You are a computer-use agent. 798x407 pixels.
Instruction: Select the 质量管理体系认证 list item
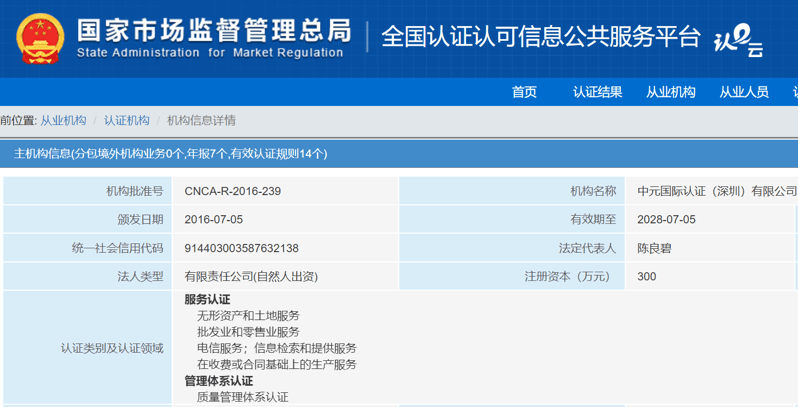(242, 397)
